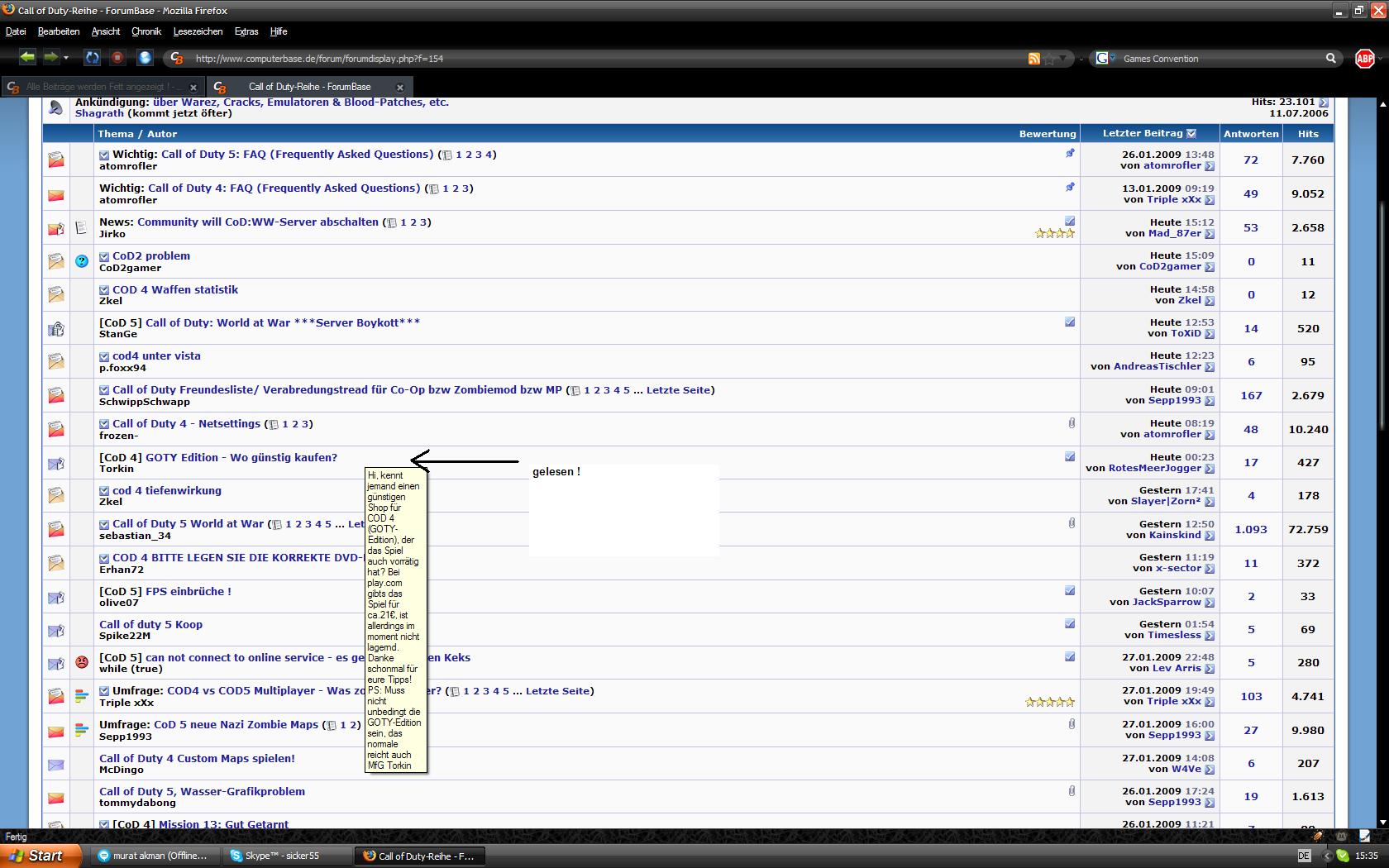Open the home page globe button
Viewport: 1389px width, 868px height.
tap(145, 58)
